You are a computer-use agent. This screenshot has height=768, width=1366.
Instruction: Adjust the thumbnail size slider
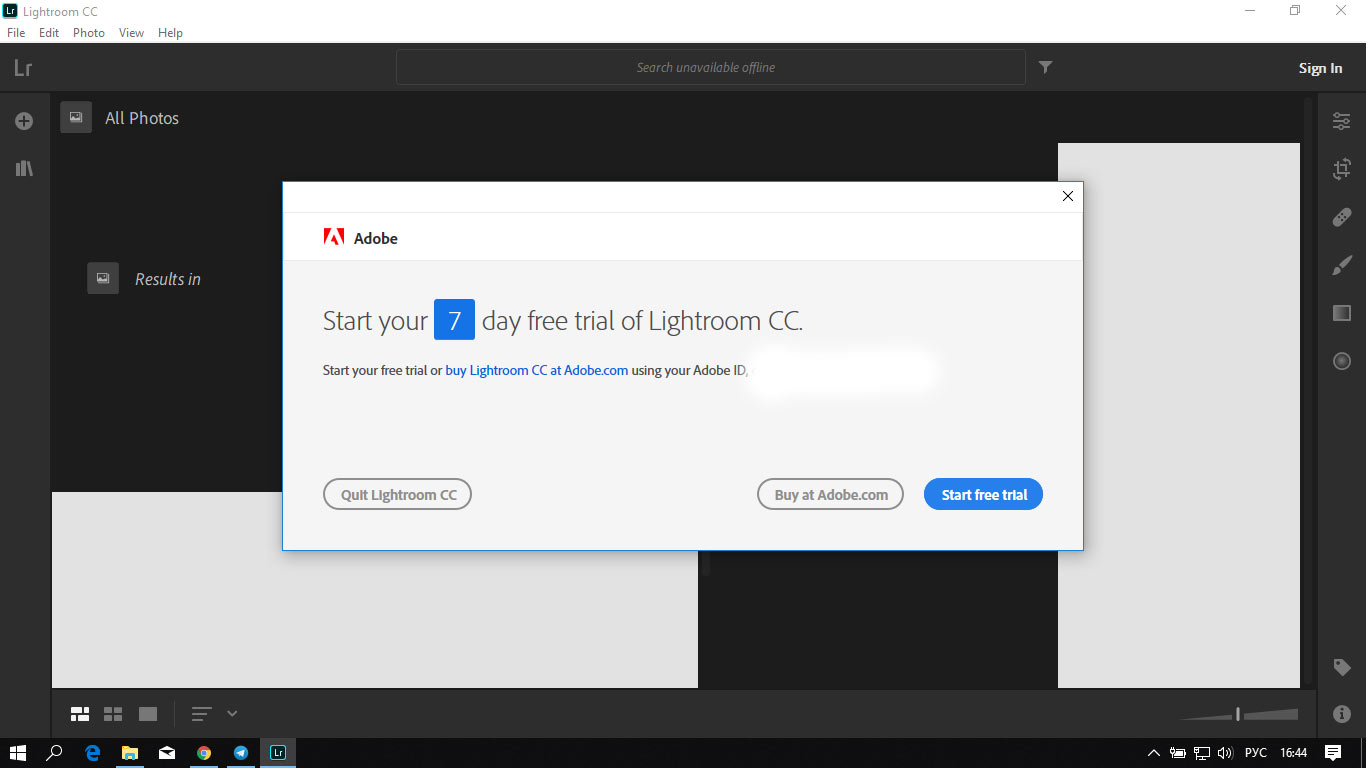tap(1239, 714)
